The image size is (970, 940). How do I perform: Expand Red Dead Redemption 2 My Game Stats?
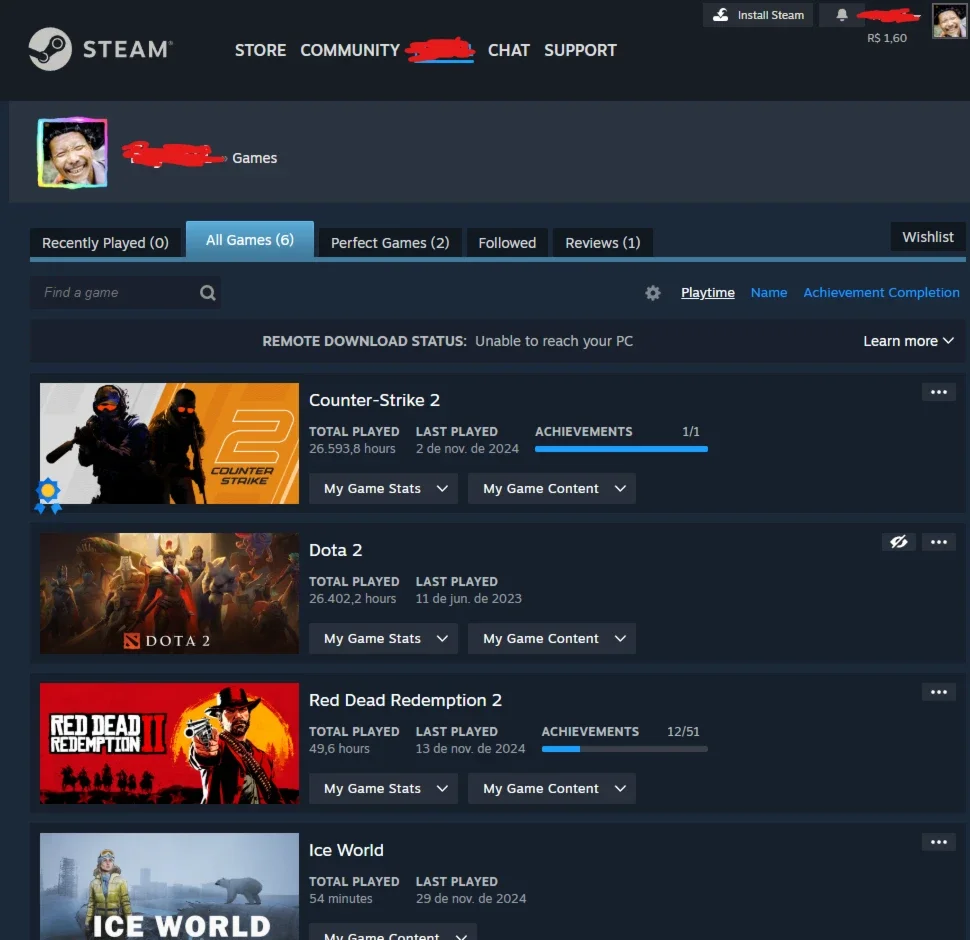[x=383, y=788]
